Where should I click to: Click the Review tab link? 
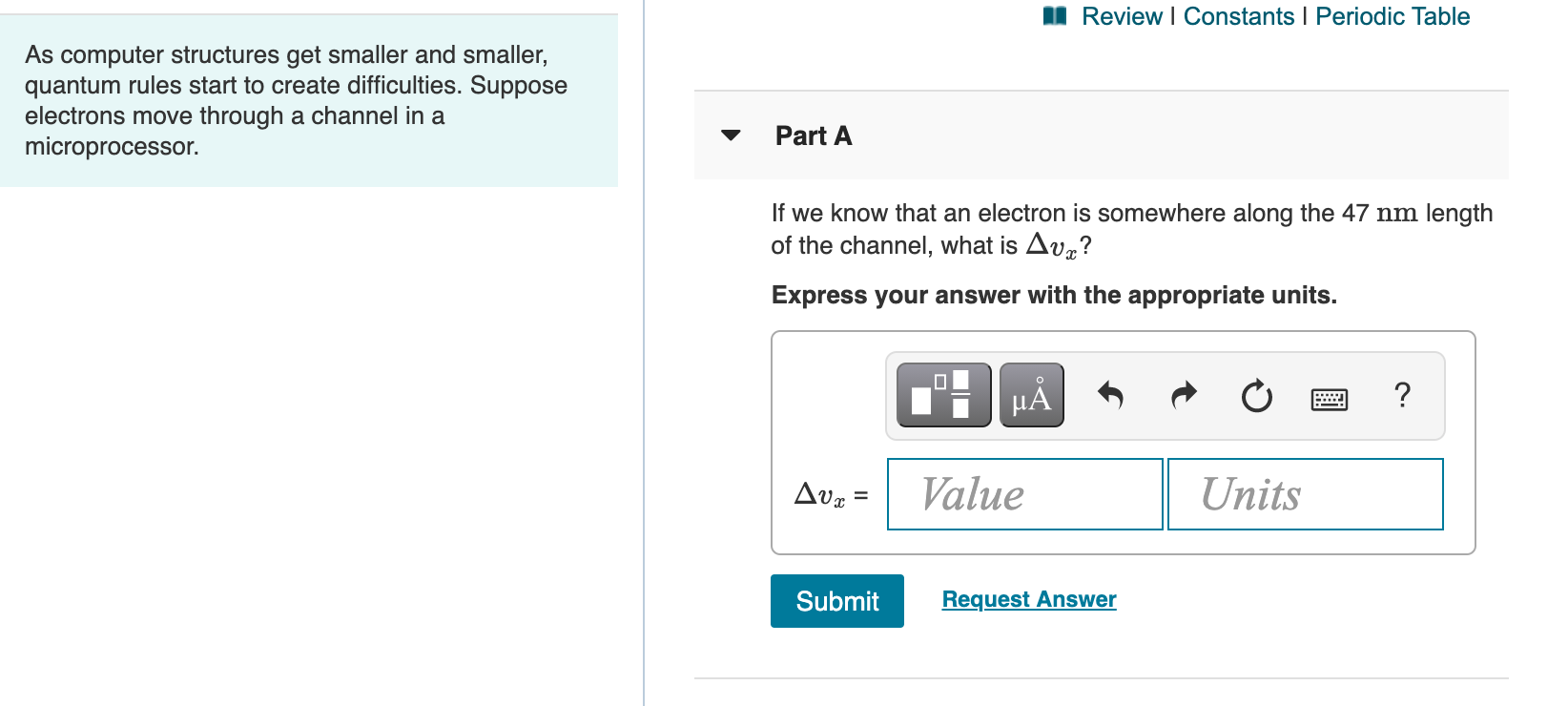1124,15
